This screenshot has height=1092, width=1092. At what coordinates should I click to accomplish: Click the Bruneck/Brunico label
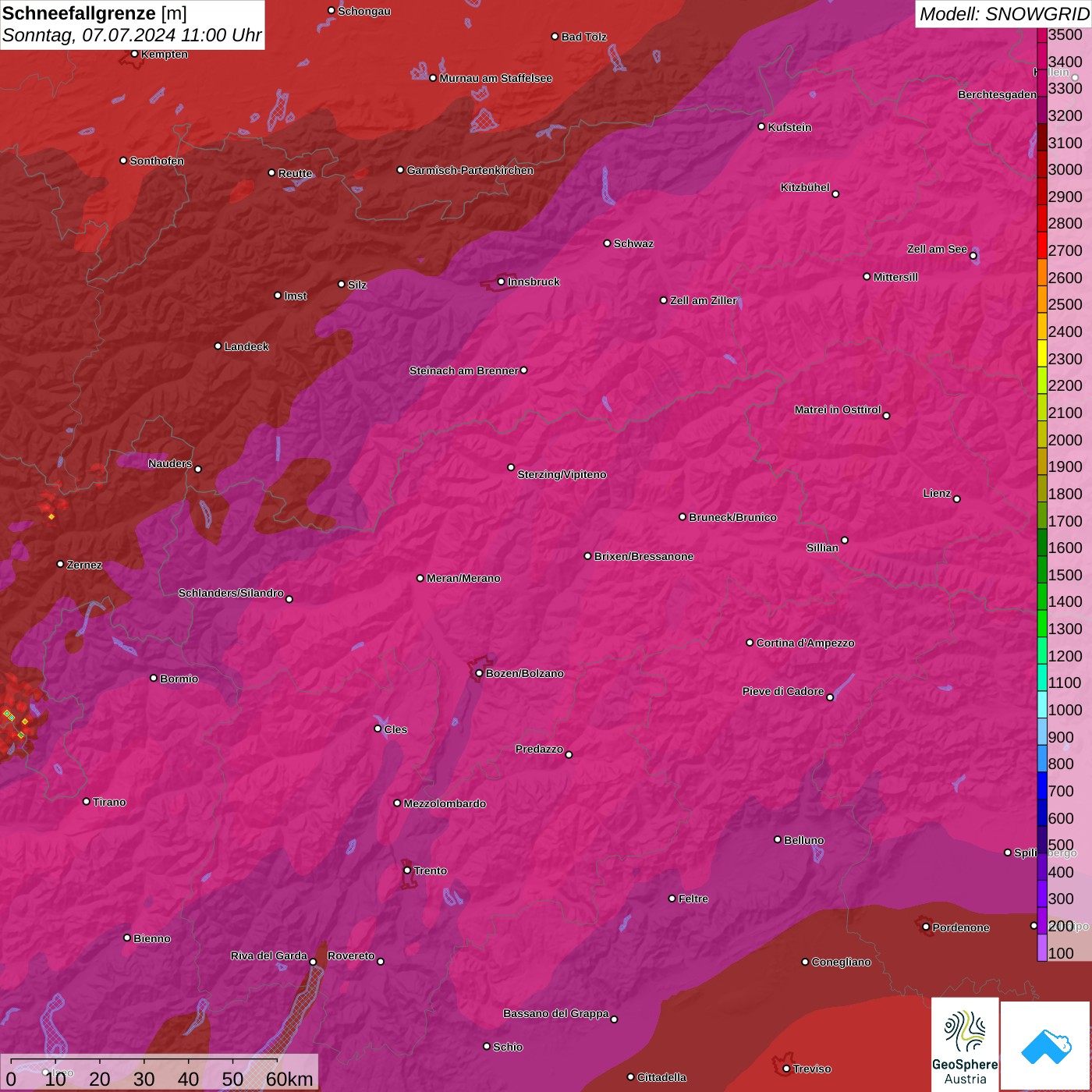(x=732, y=517)
